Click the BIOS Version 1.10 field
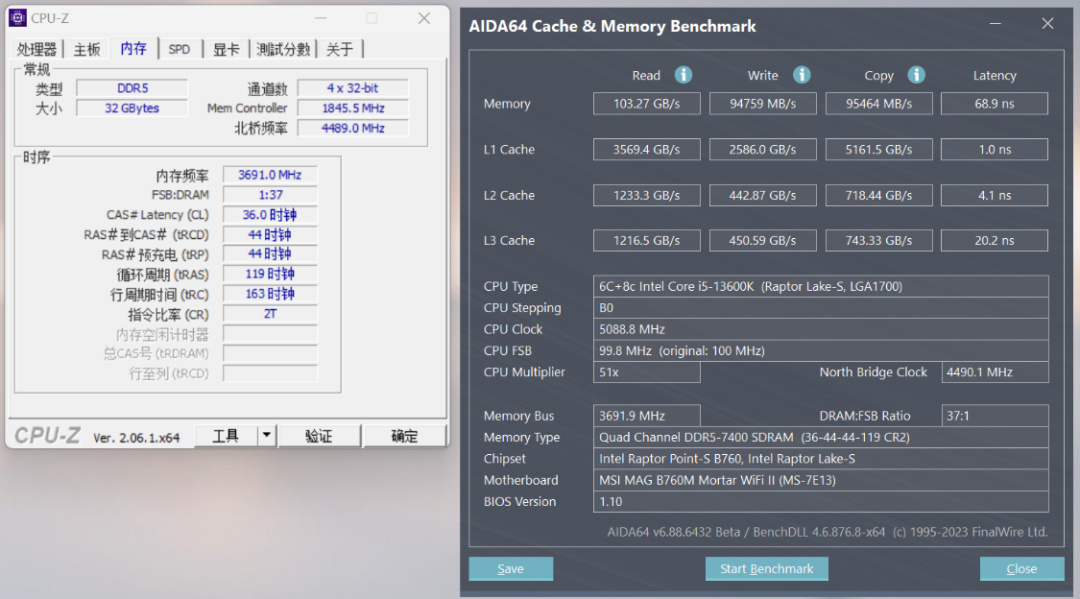This screenshot has height=599, width=1080. 820,501
